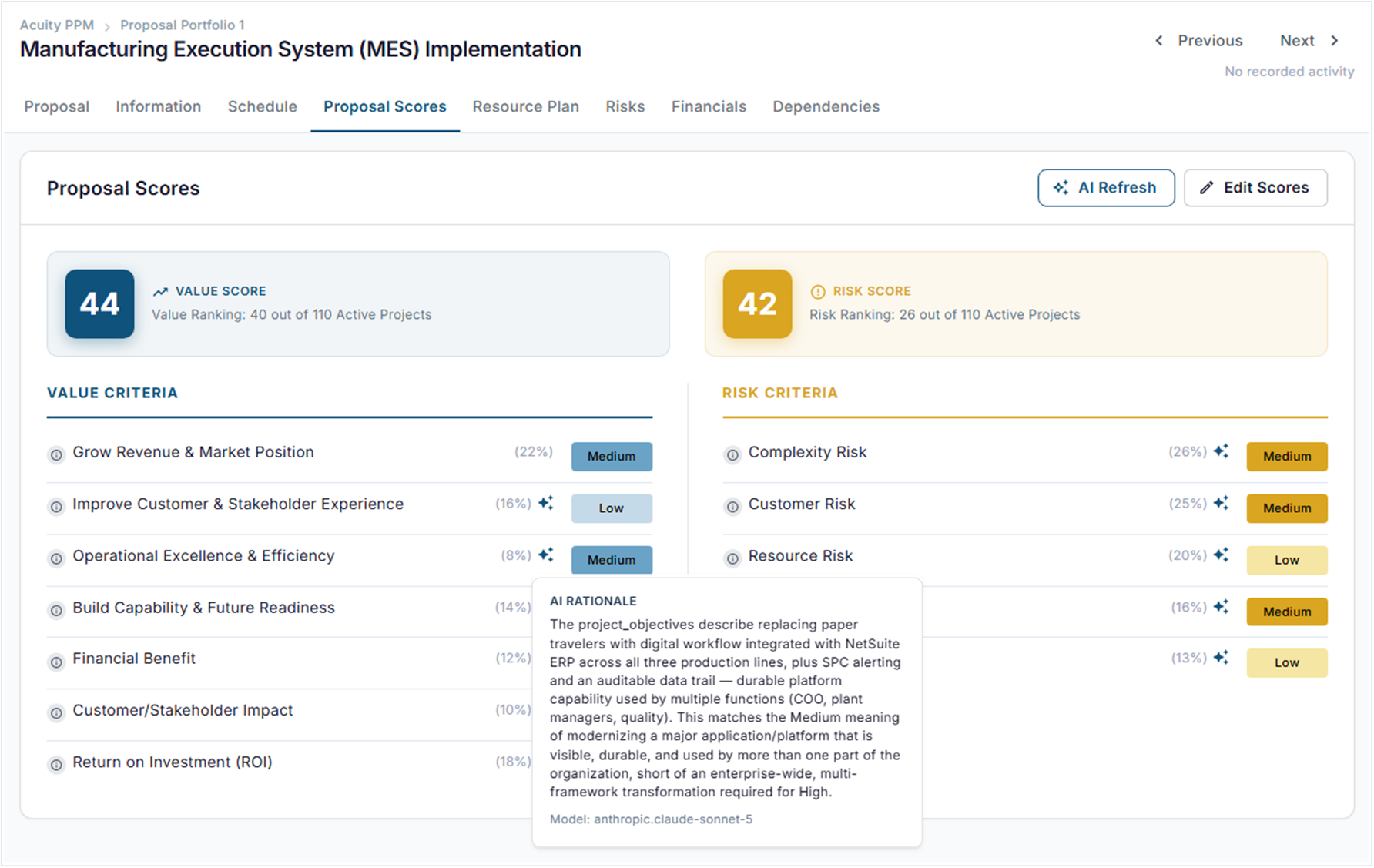Viewport: 1374px width, 868px height.
Task: Click AI sparkle icon for Complexity Risk
Action: (x=1222, y=451)
